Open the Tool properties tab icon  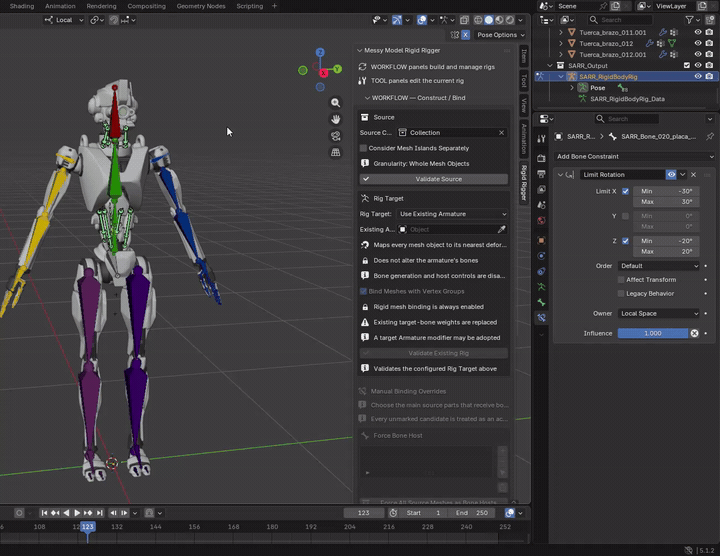[541, 139]
